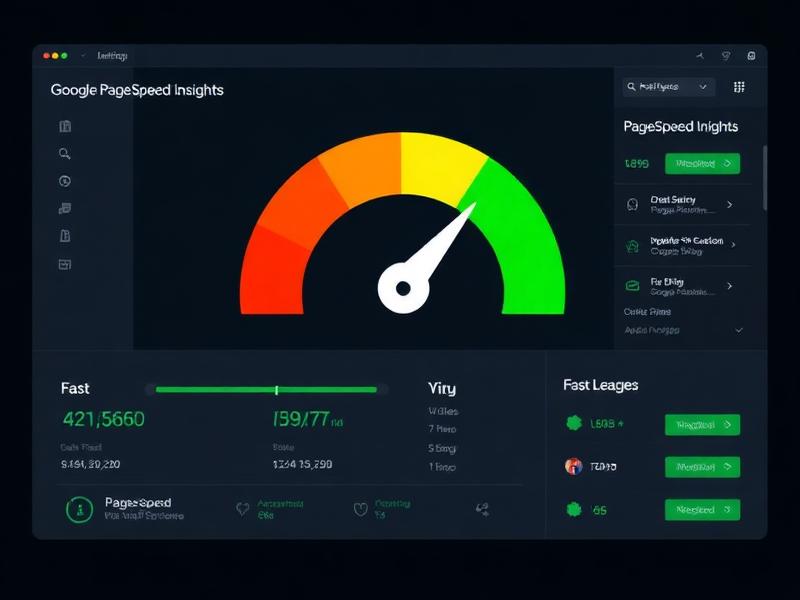
Task: Open the single document icon in the left sidebar
Action: (65, 236)
